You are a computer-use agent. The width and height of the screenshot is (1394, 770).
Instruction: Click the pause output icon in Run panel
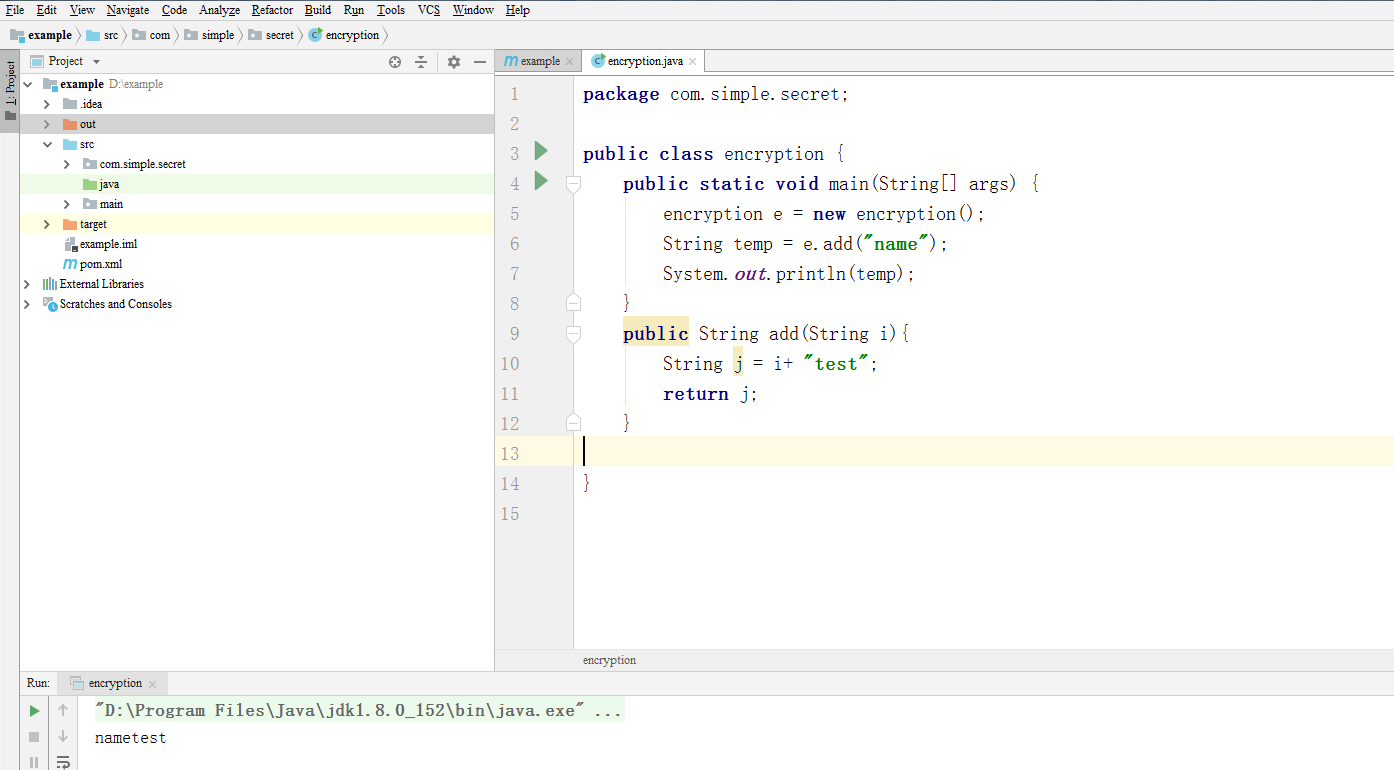click(x=34, y=762)
